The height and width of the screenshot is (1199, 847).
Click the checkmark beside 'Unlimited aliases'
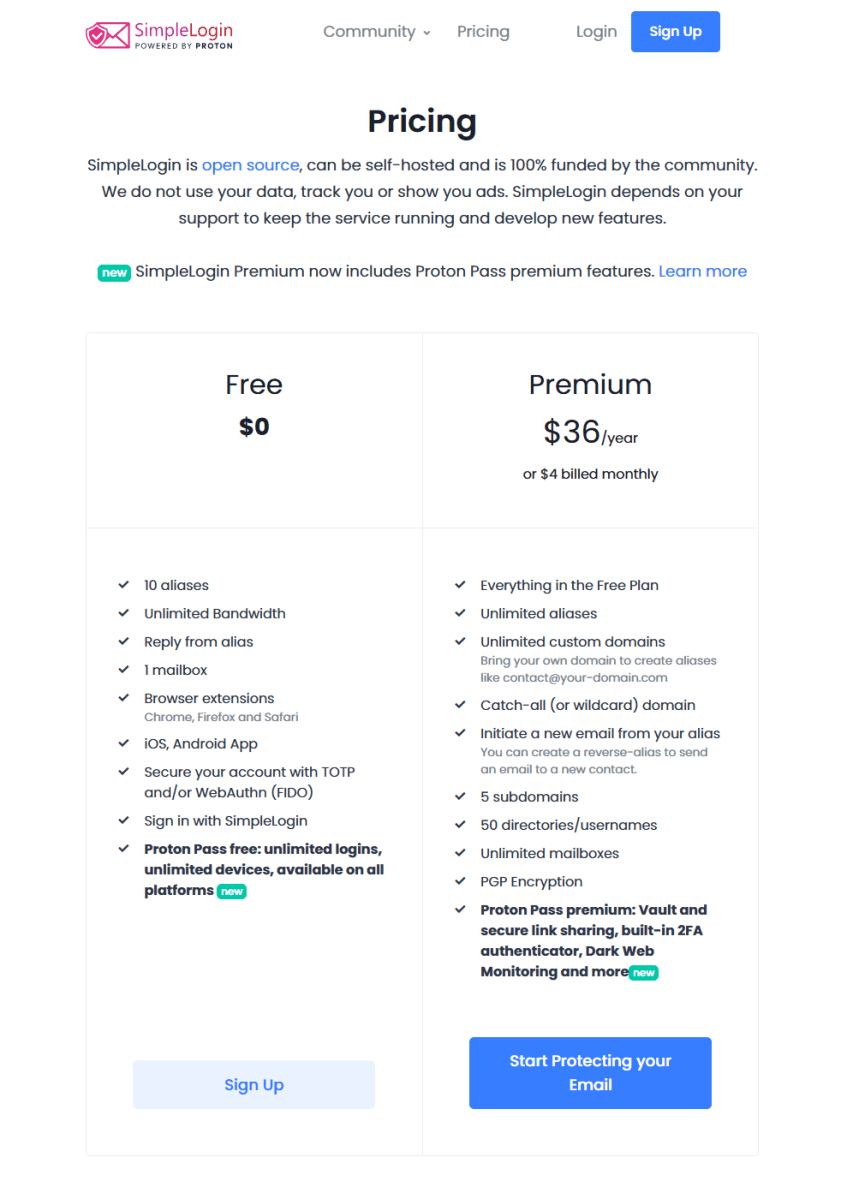460,613
